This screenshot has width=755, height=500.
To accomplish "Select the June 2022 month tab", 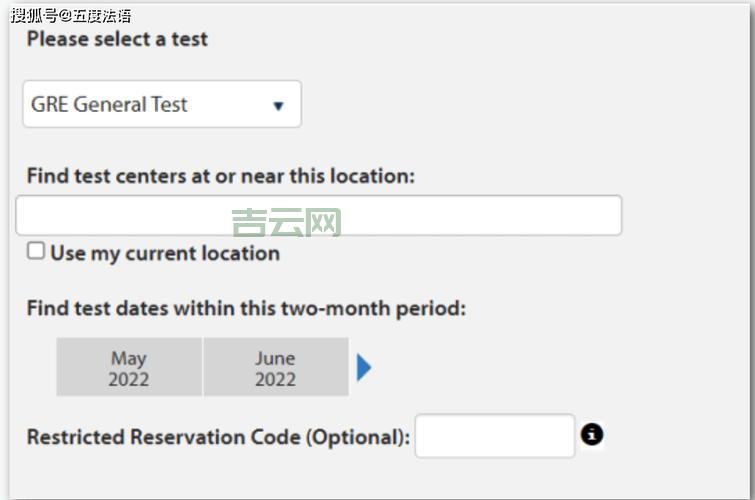I will (275, 367).
